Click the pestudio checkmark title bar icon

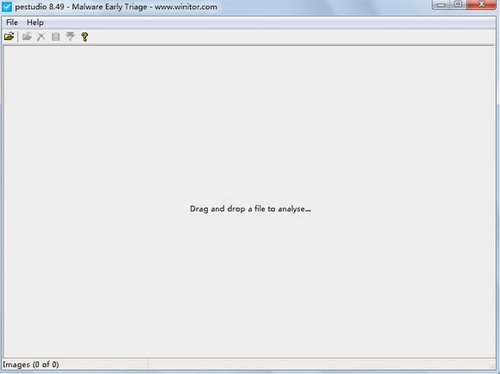7,7
